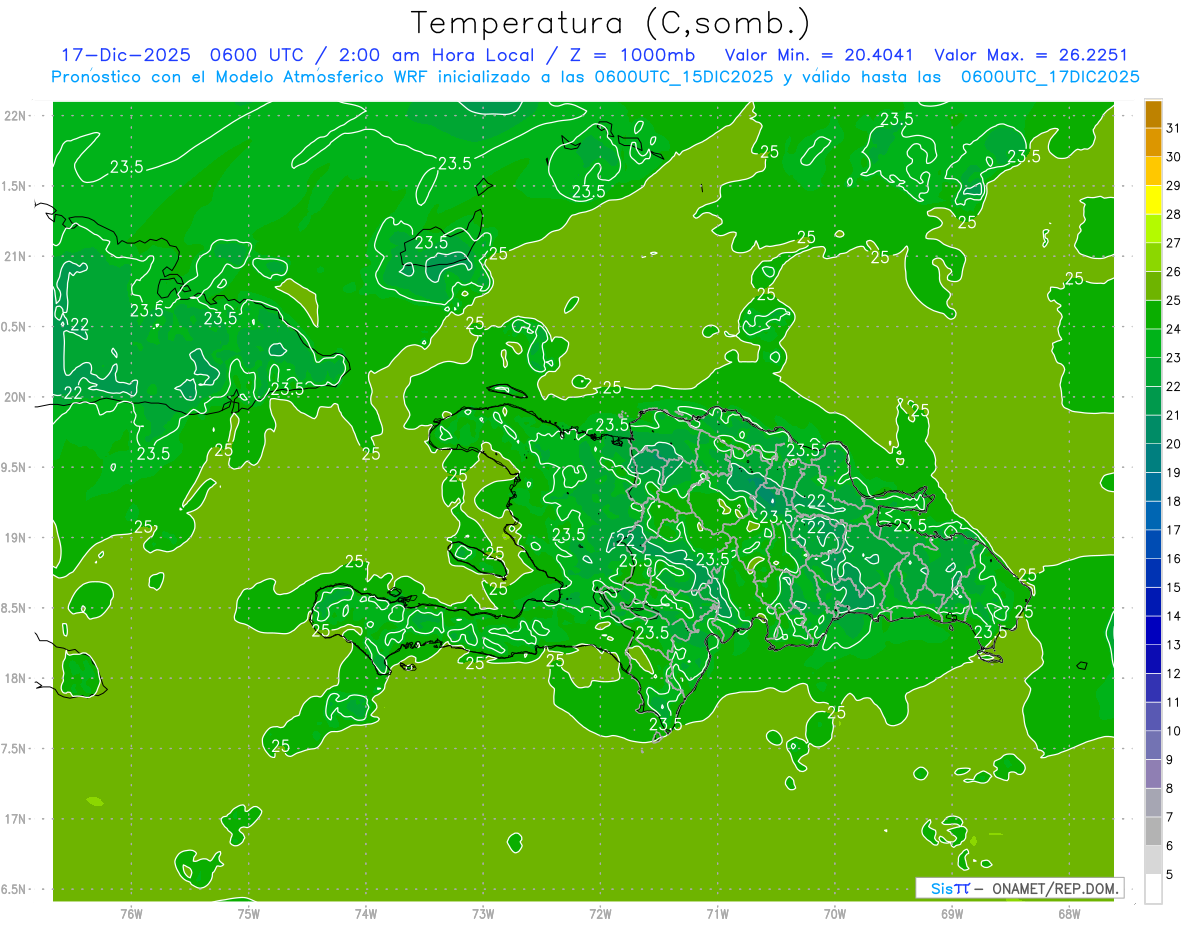This screenshot has width=1200, height=927.
Task: Click the '73W' longitude axis label
Action: pyautogui.click(x=483, y=913)
